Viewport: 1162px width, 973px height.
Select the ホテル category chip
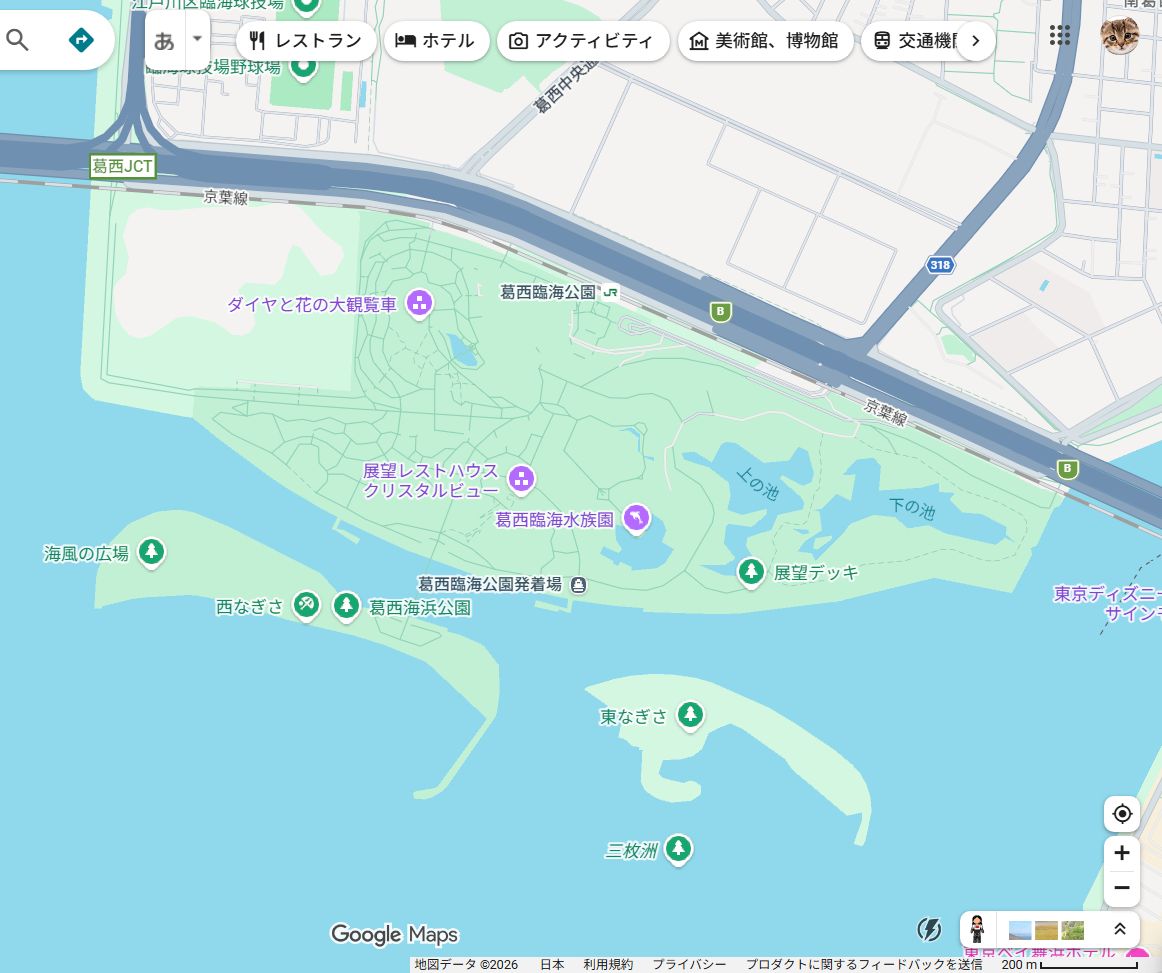point(436,41)
